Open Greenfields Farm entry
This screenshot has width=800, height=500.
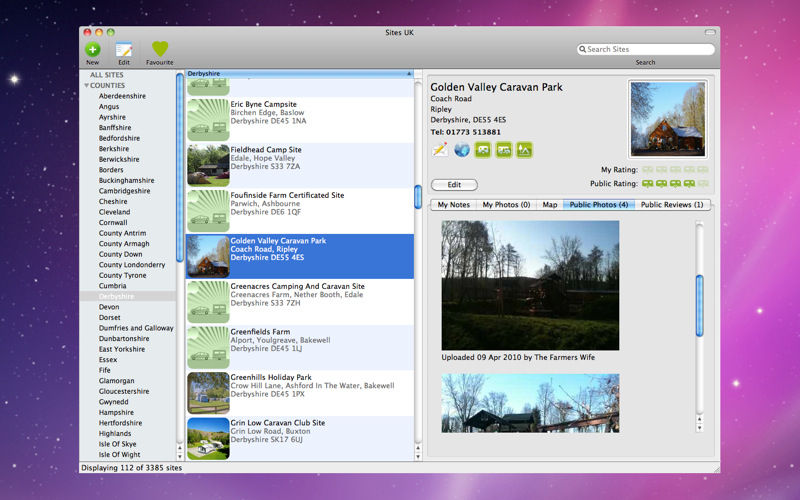click(x=300, y=347)
